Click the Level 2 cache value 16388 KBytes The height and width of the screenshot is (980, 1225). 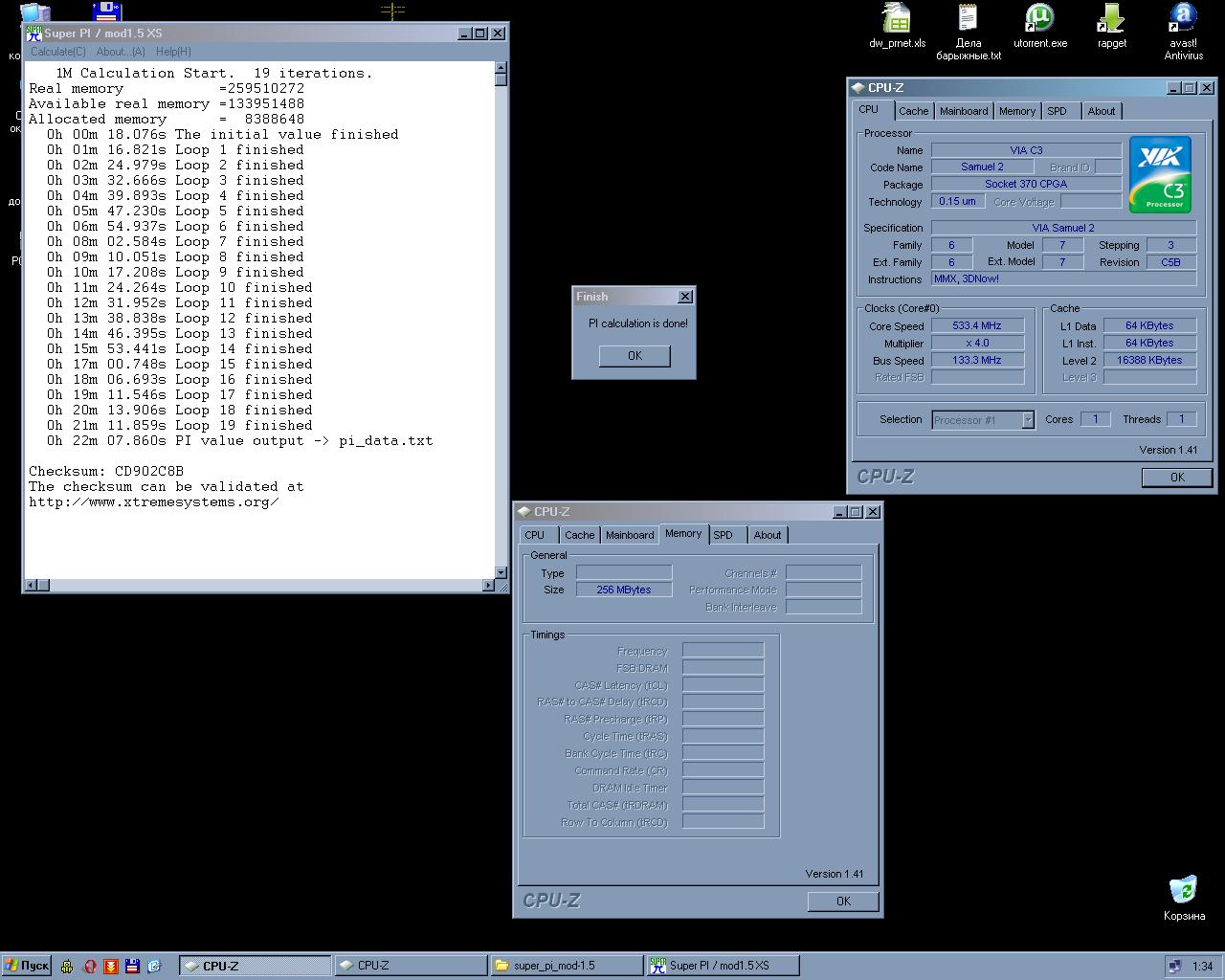pyautogui.click(x=1149, y=360)
